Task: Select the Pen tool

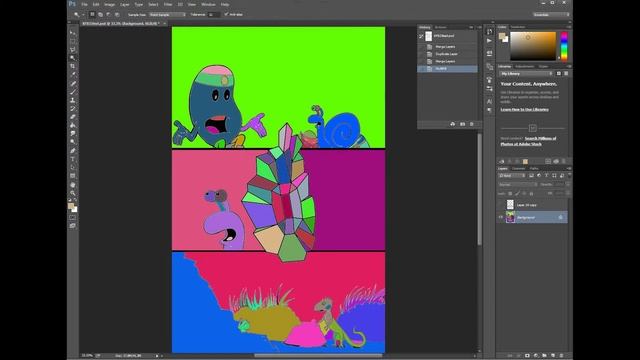Action: click(73, 151)
